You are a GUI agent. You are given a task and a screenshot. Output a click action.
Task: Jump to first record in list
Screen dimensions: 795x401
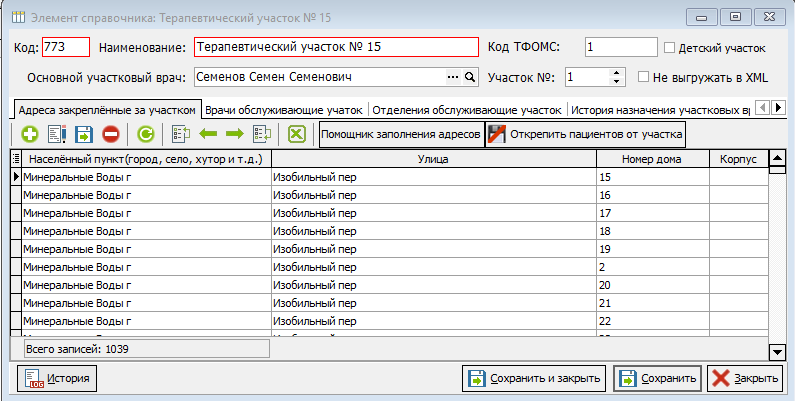point(180,134)
